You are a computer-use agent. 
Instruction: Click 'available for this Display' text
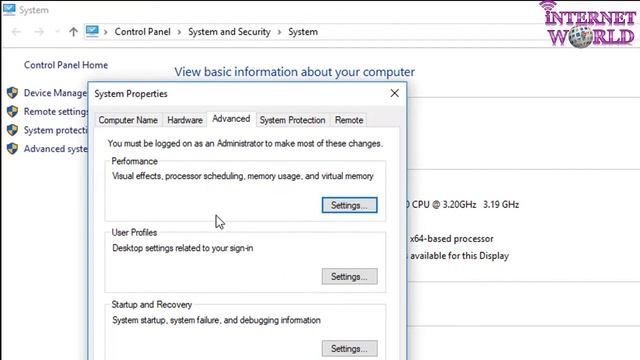coord(459,256)
